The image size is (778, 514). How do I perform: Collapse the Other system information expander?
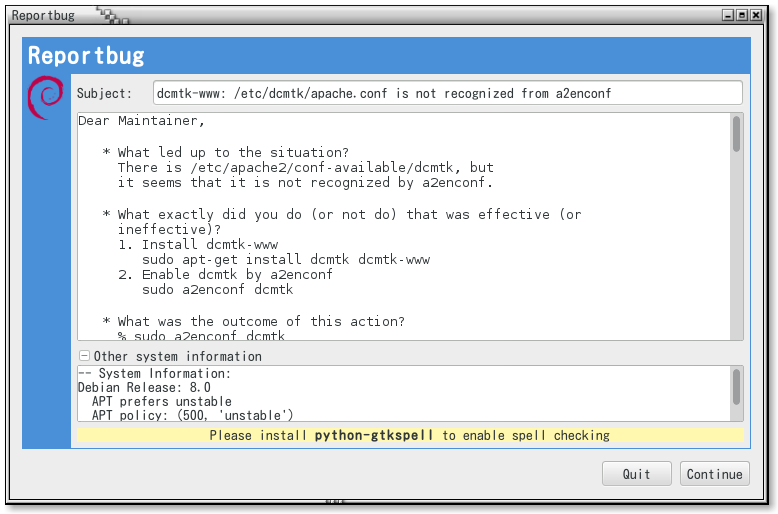click(84, 356)
